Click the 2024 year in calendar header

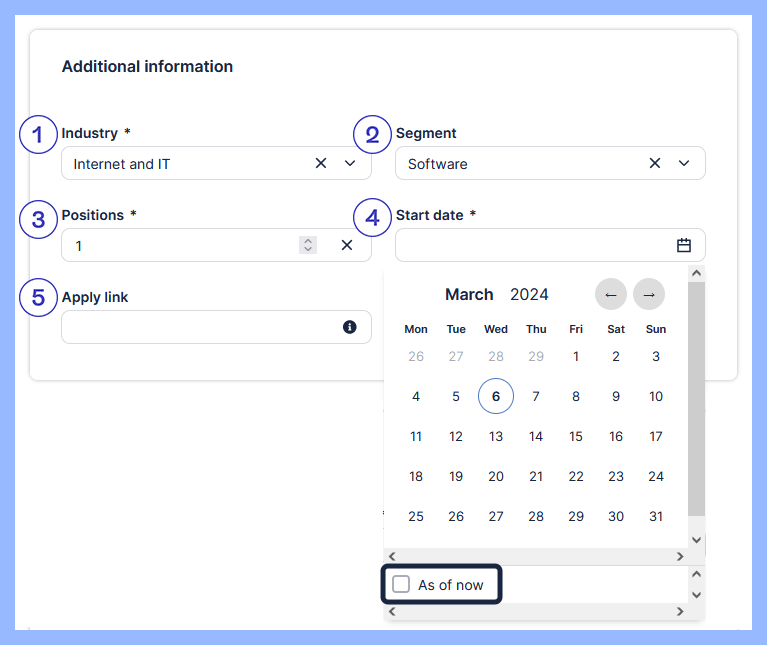click(529, 294)
